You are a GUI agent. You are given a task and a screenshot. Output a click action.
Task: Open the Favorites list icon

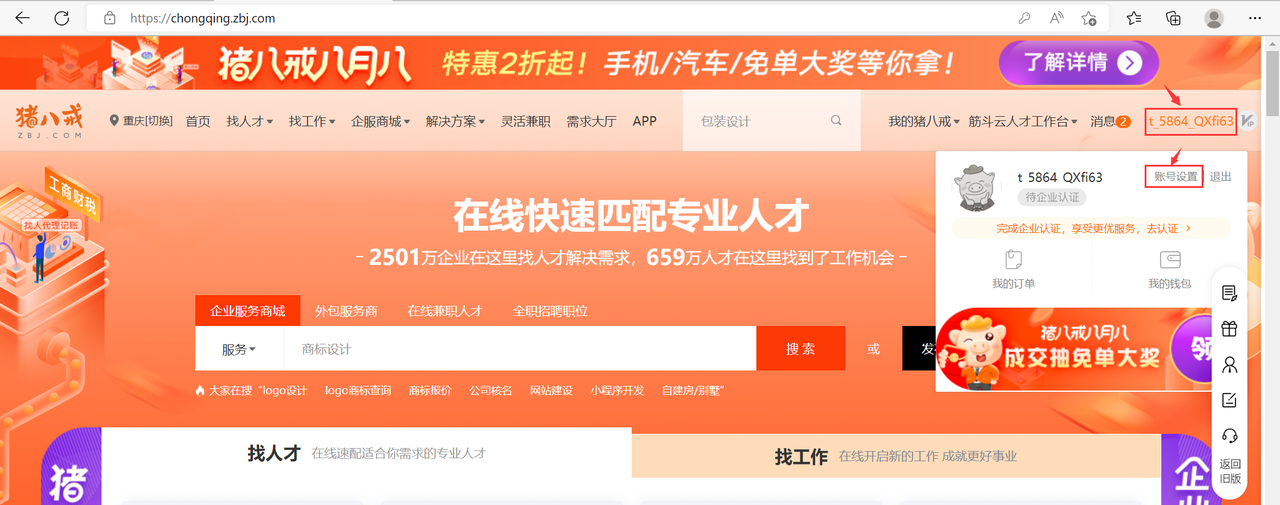(x=1134, y=18)
